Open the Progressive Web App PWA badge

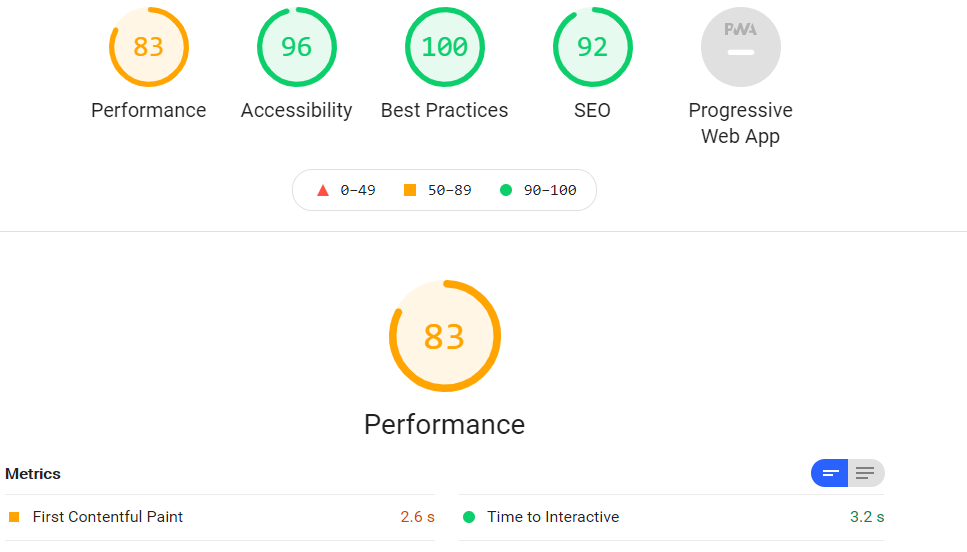point(741,47)
